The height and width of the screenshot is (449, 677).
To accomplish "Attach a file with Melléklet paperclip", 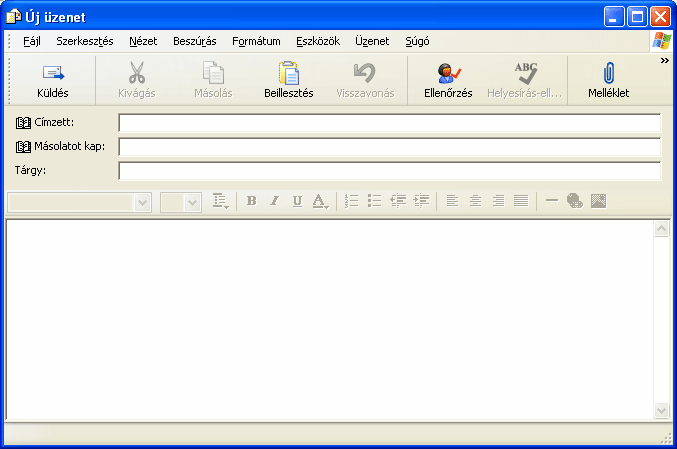I will (x=608, y=73).
